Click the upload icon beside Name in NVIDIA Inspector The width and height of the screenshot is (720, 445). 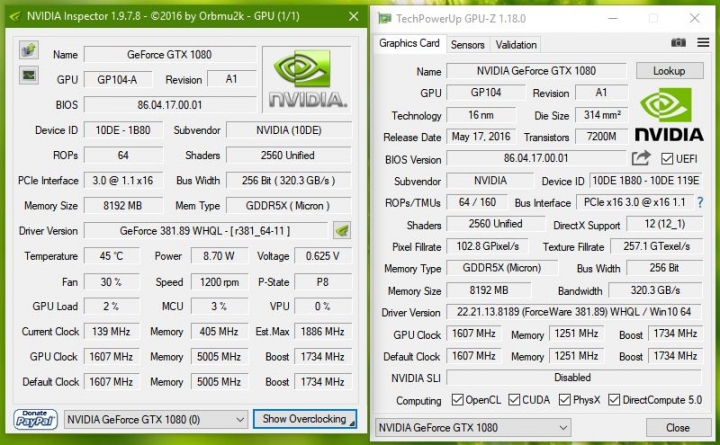(28, 50)
